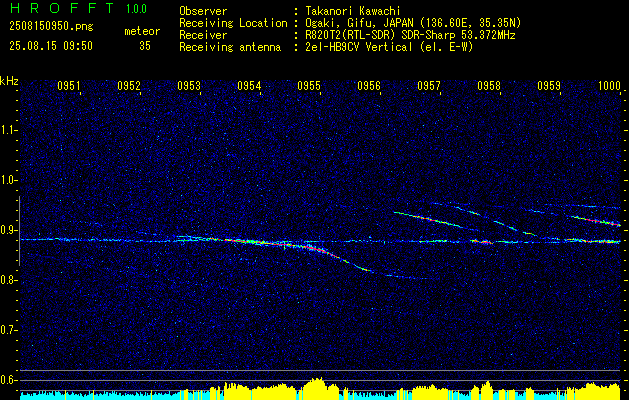Click the Receiving antenna label
Image resolution: width=629 pixels, height=400 pixels.
(x=230, y=47)
